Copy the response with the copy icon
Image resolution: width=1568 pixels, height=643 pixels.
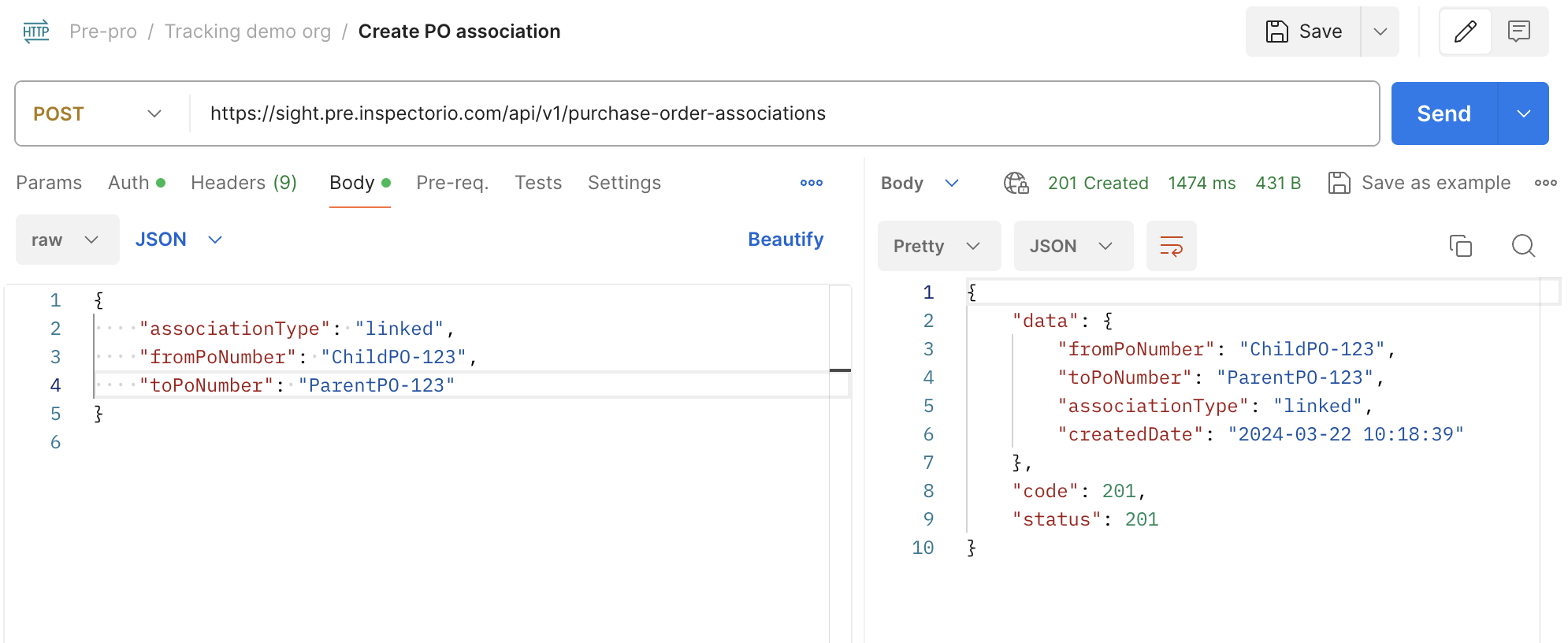point(1461,246)
